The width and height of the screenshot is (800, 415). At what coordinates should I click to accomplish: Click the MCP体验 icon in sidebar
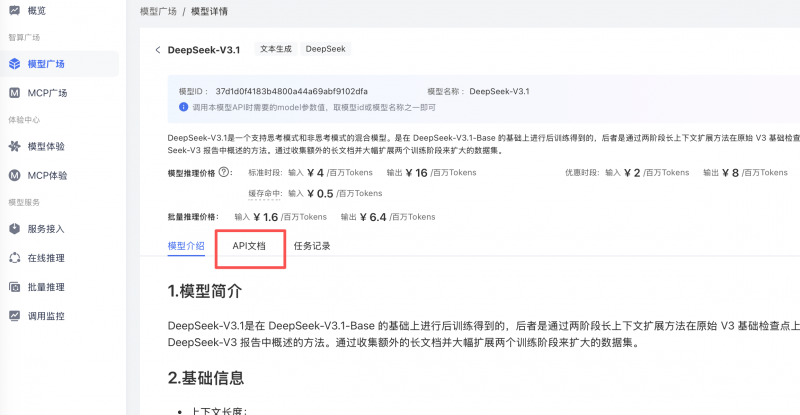pos(15,176)
